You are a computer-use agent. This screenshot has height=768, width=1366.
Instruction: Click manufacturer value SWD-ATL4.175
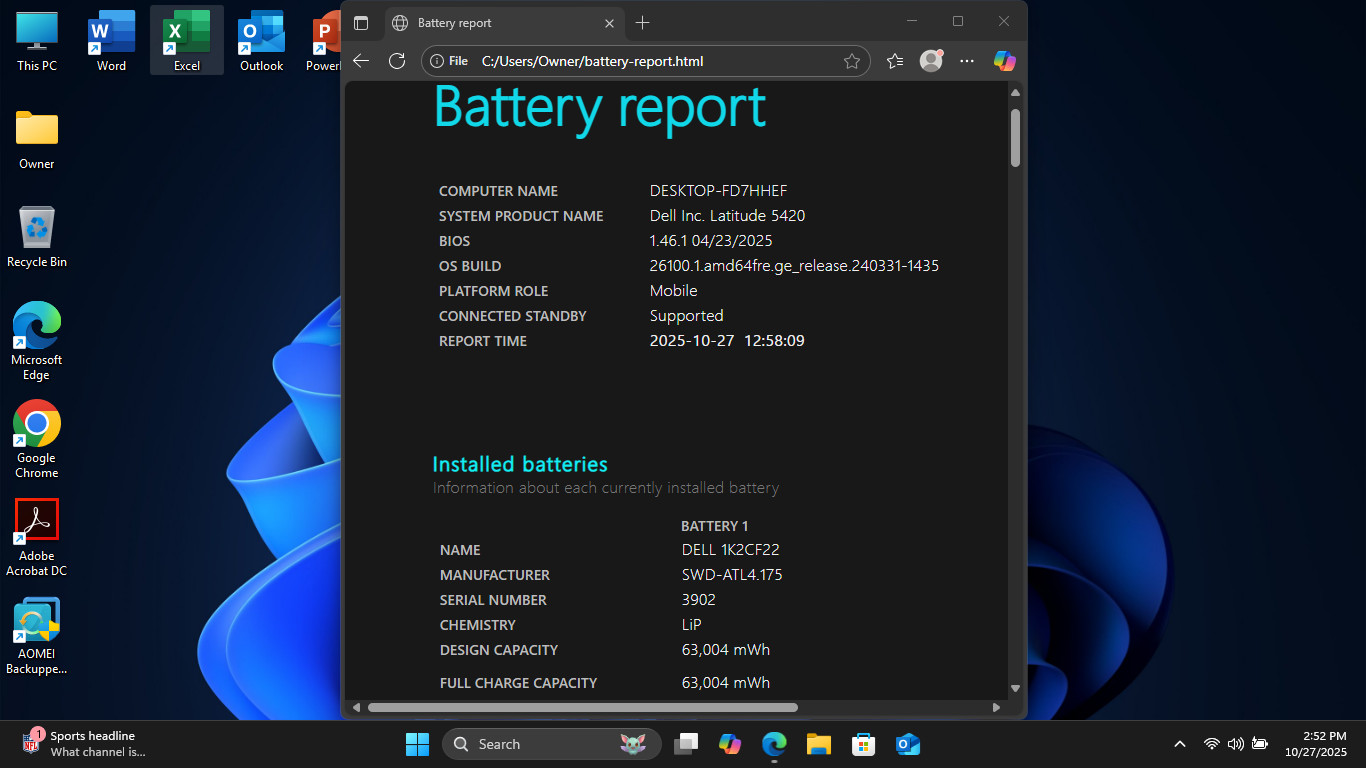click(x=732, y=575)
